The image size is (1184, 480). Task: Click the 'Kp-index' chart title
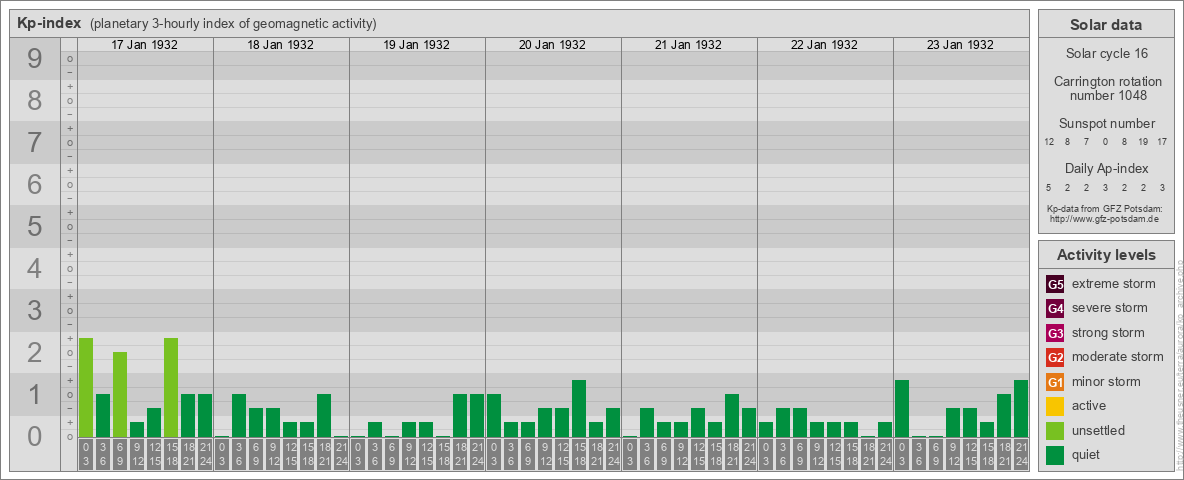tap(49, 23)
